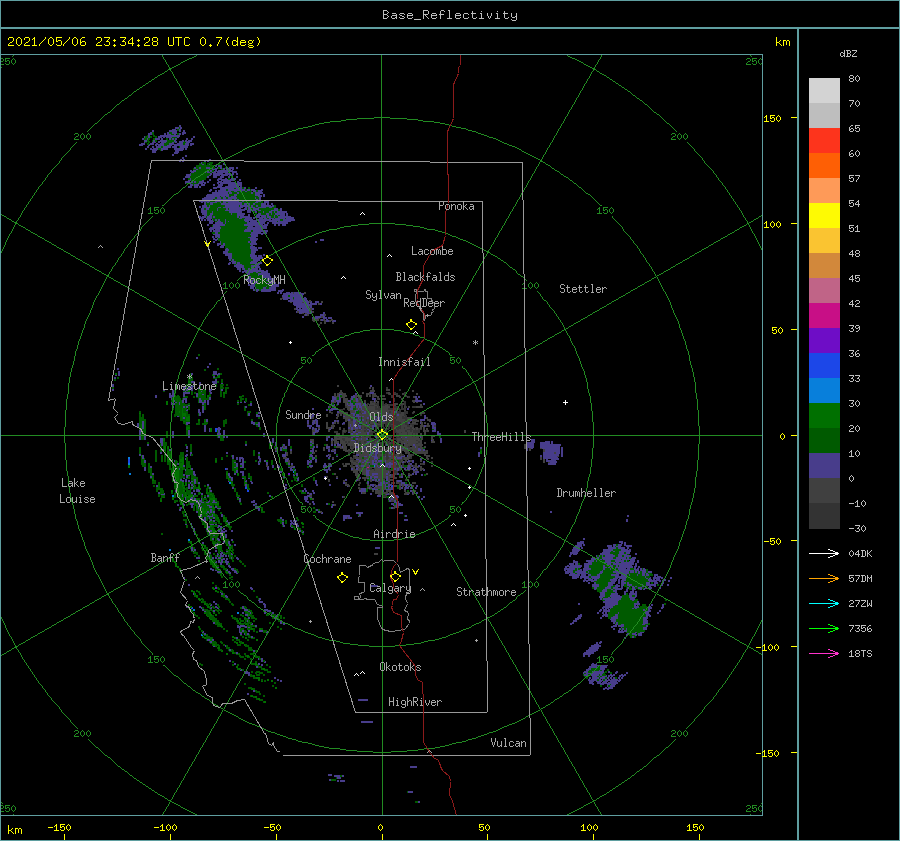Click the green 30 dBZ color swatch

(824, 415)
